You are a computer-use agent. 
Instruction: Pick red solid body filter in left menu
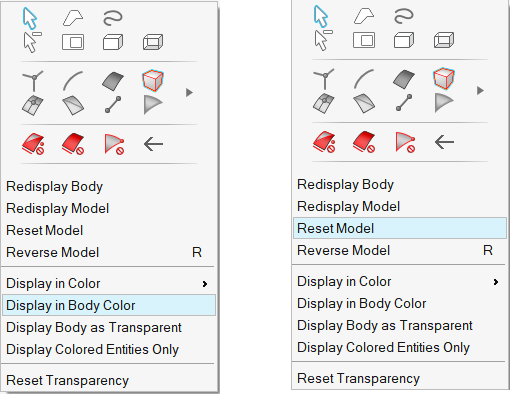tap(153, 80)
